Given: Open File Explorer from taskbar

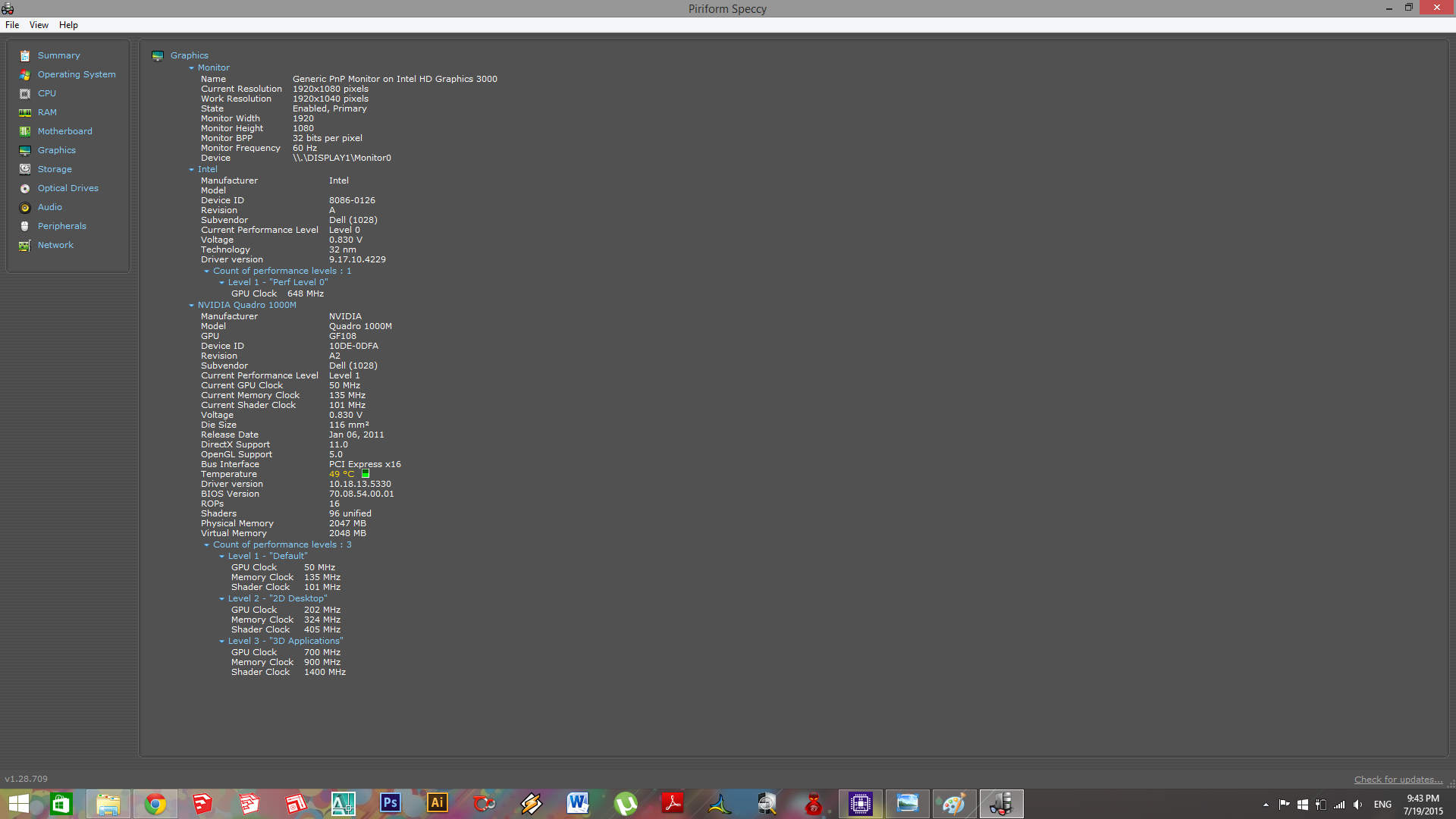Looking at the screenshot, I should (108, 804).
